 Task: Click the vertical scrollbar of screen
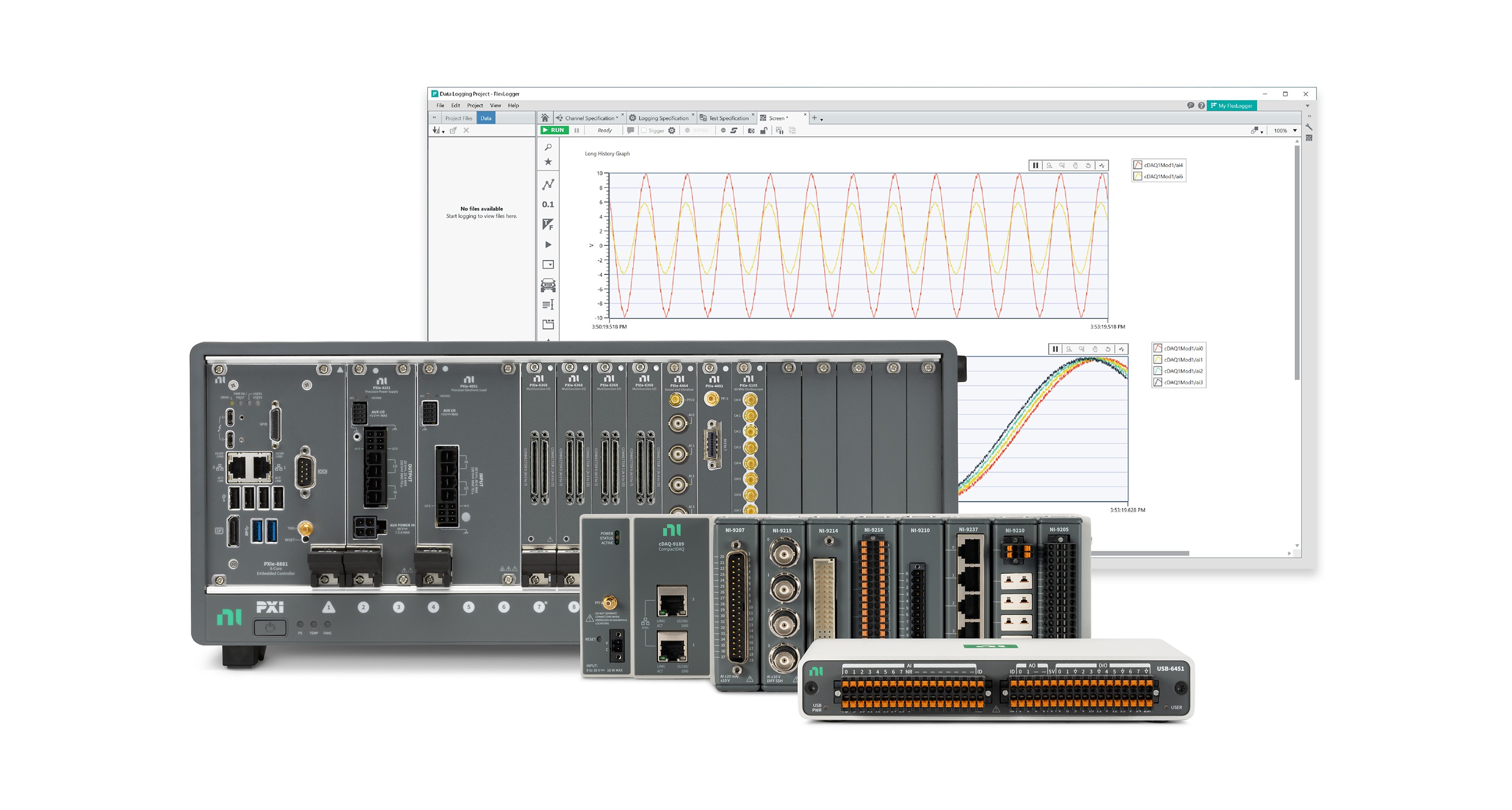tap(1297, 263)
